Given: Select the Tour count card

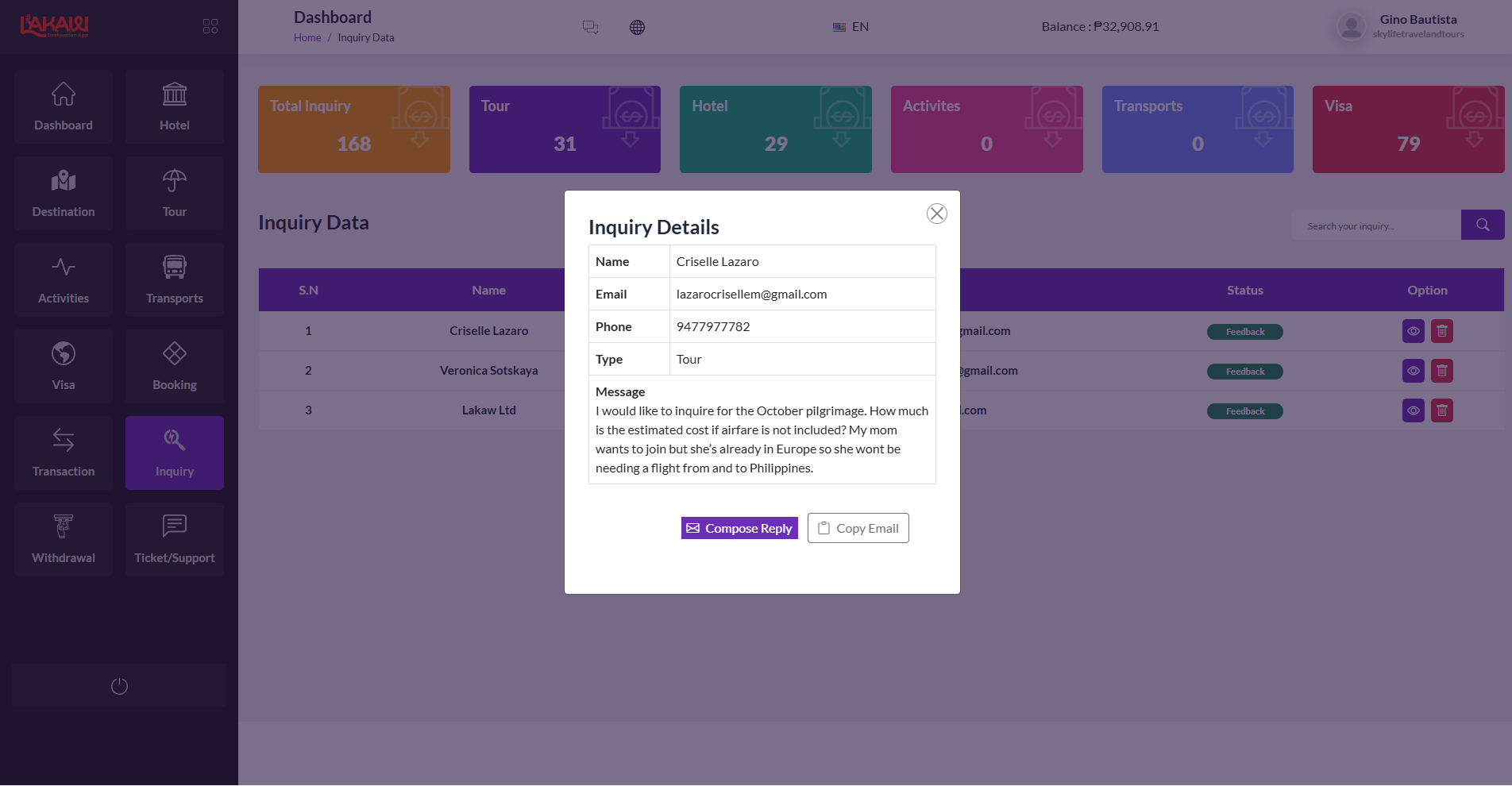Looking at the screenshot, I should coord(565,129).
